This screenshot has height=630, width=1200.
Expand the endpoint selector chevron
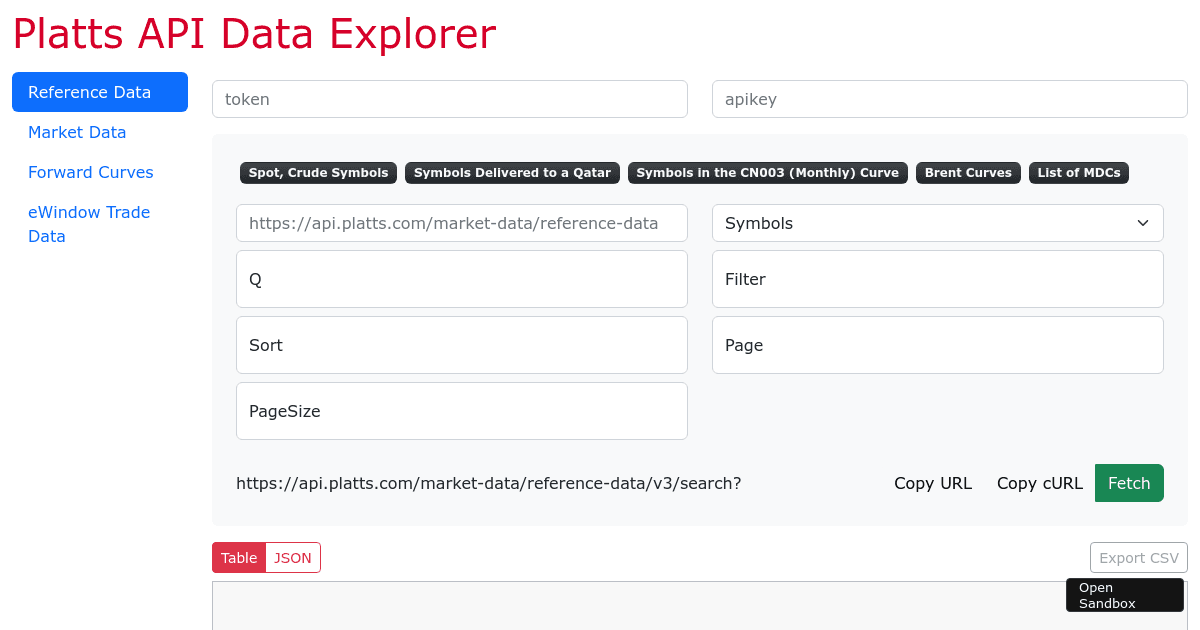1142,223
